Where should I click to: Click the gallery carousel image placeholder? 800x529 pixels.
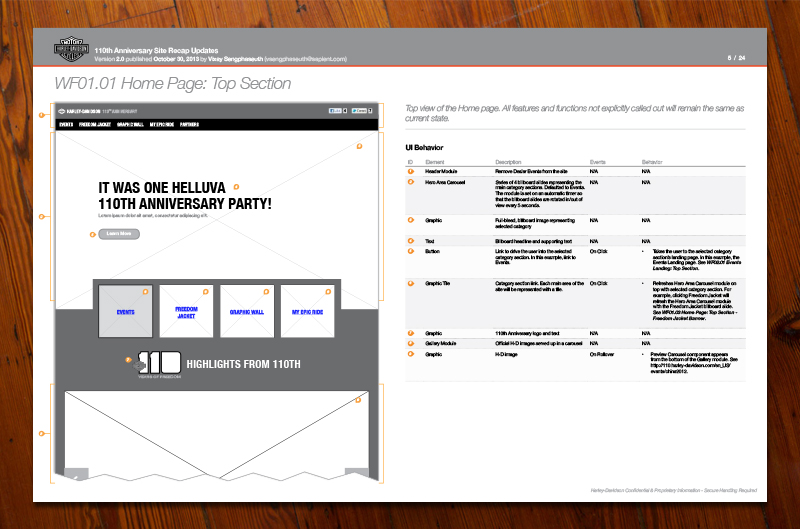[x=216, y=435]
